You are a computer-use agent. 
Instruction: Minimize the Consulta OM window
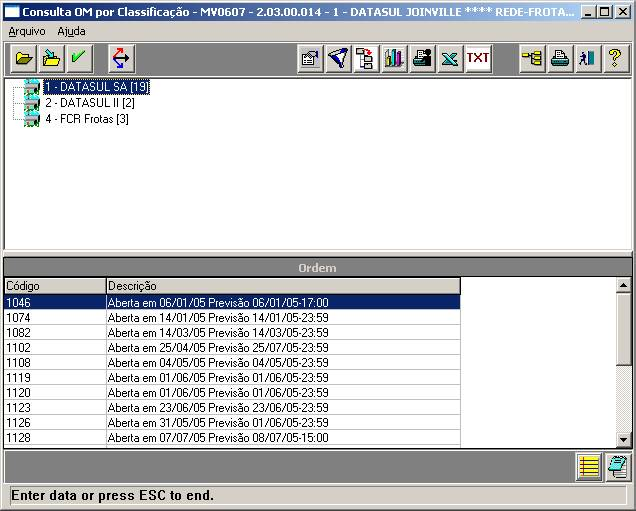tap(589, 12)
